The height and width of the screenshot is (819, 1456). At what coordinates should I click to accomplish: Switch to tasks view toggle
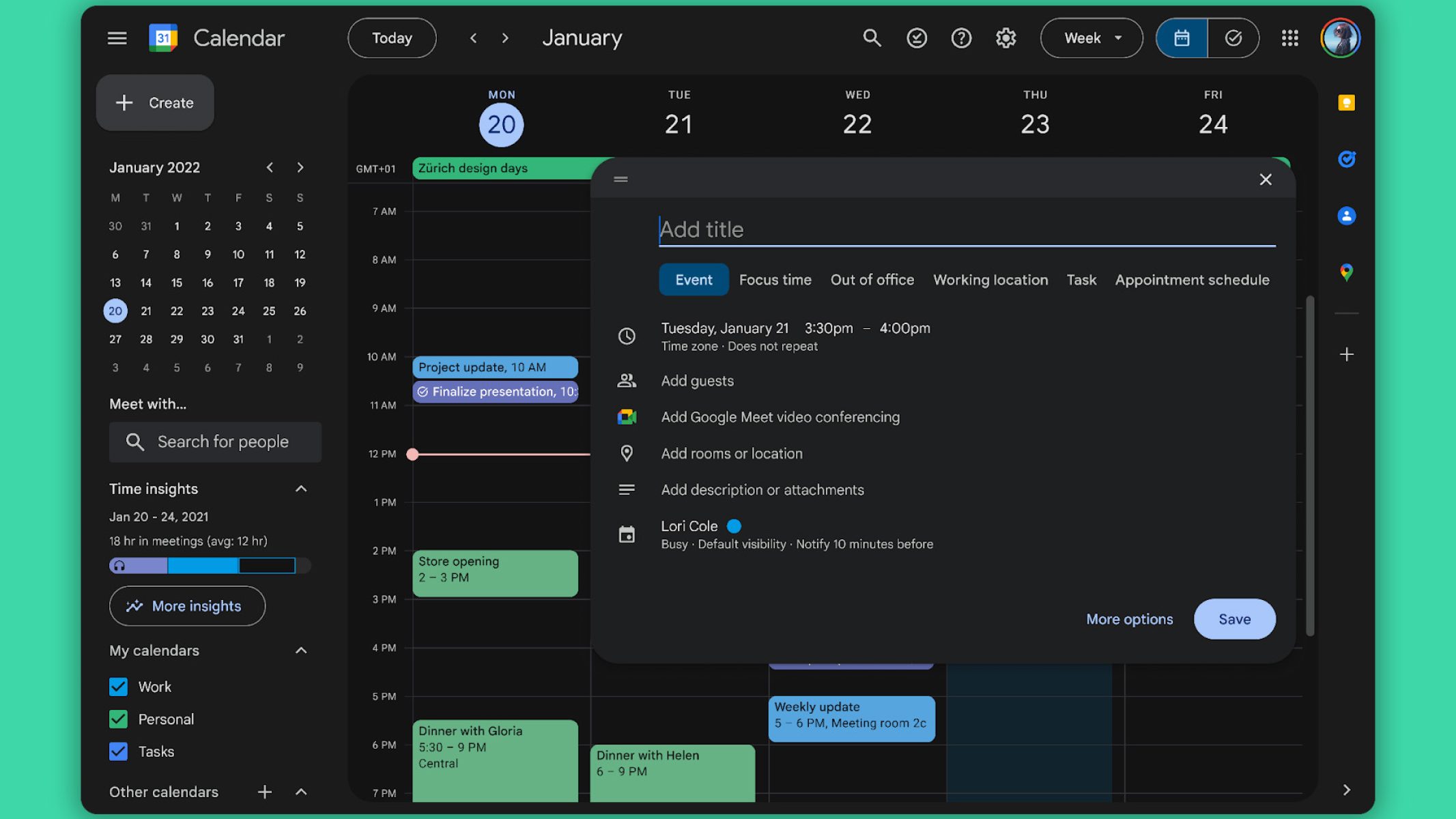click(x=1233, y=38)
